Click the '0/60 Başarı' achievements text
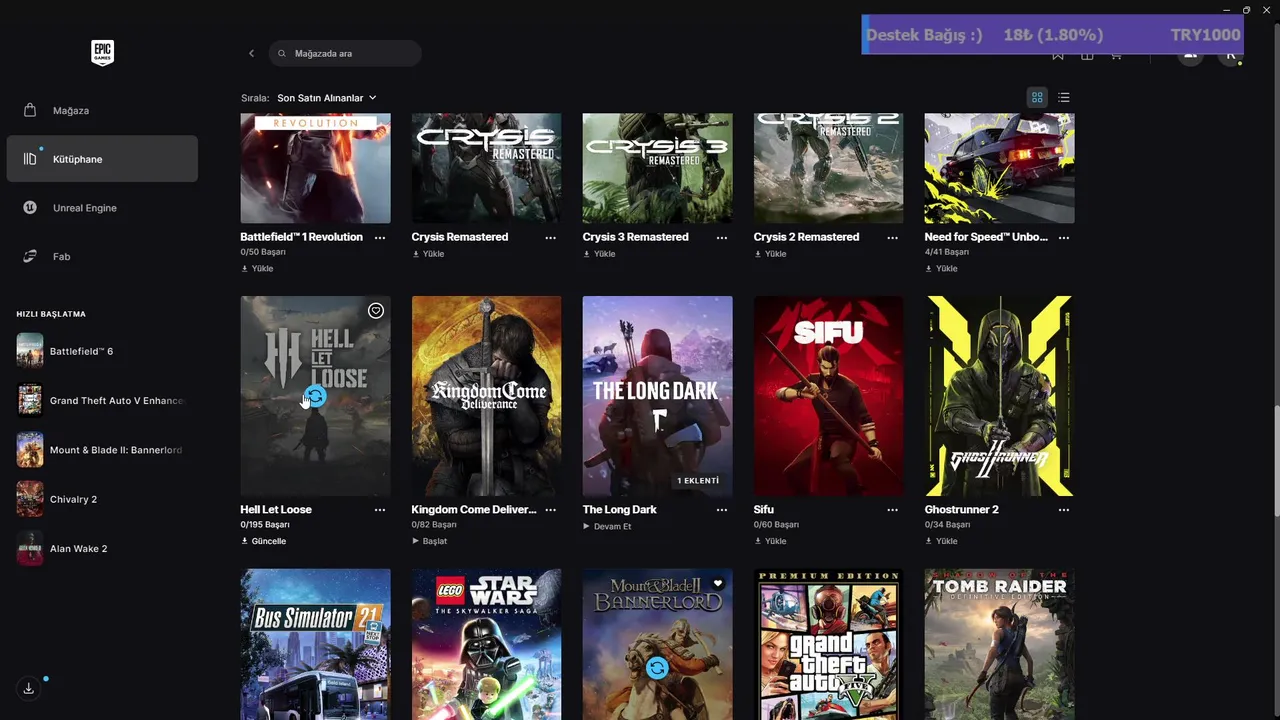This screenshot has height=720, width=1280. tap(776, 525)
